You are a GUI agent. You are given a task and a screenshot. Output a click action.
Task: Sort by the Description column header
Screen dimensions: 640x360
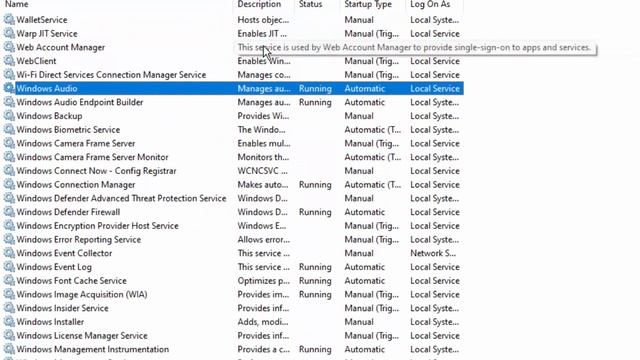tap(259, 4)
